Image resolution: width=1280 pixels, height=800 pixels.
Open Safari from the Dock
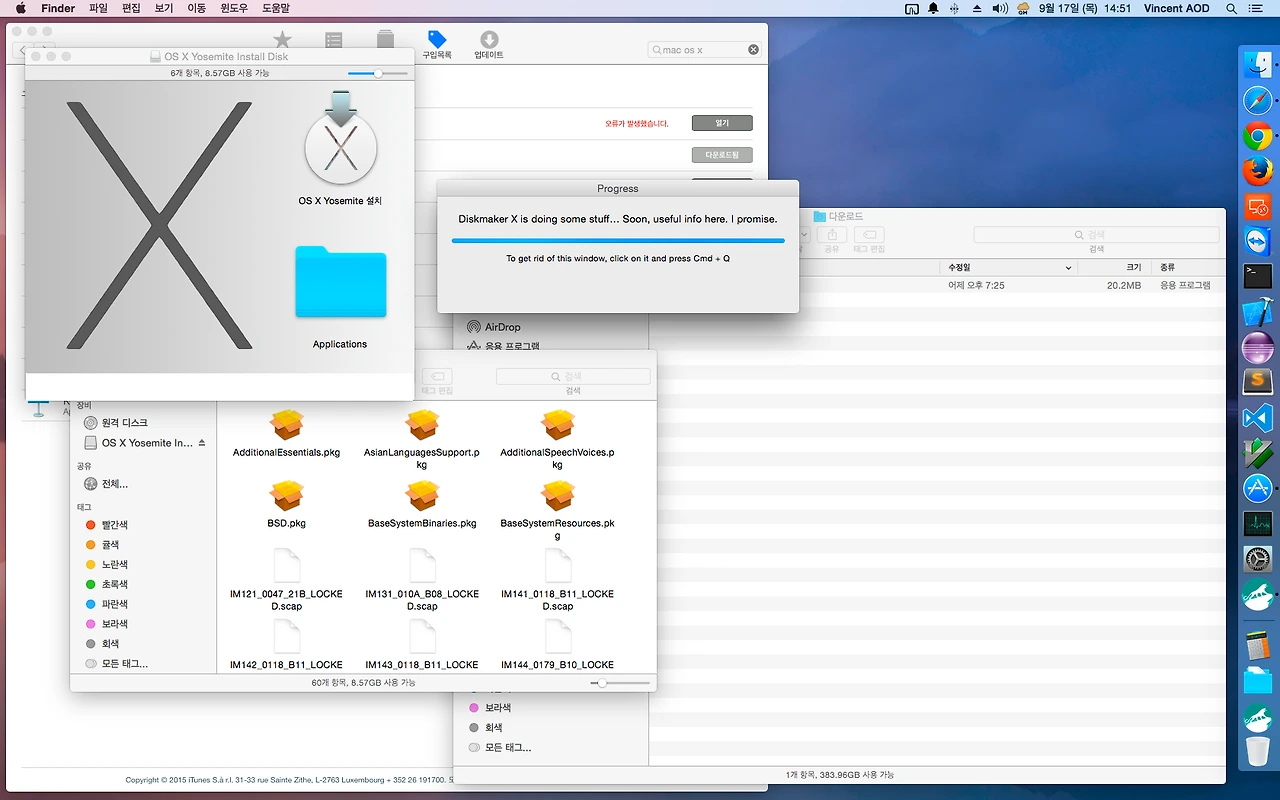(1257, 101)
